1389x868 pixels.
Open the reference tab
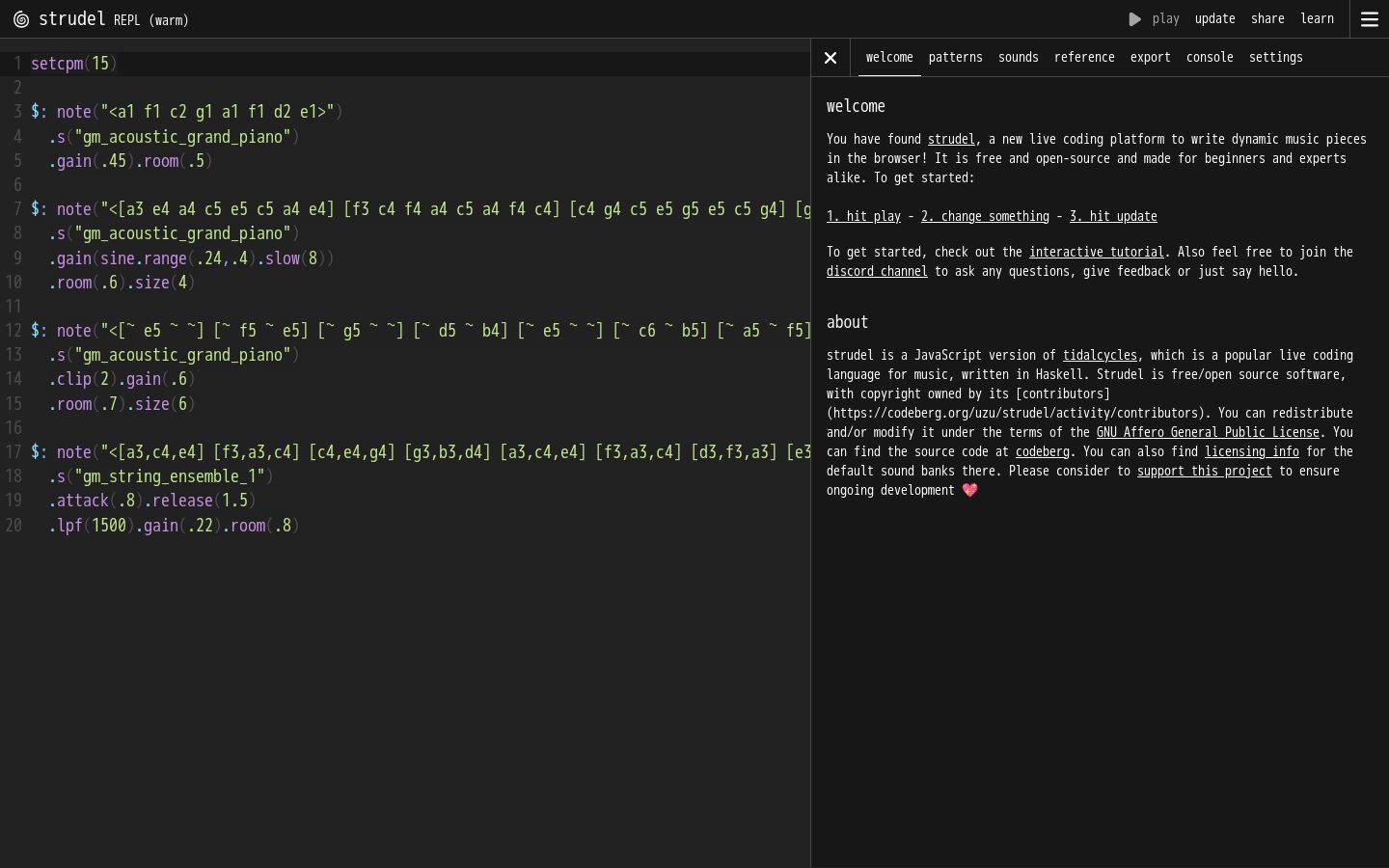(x=1084, y=58)
